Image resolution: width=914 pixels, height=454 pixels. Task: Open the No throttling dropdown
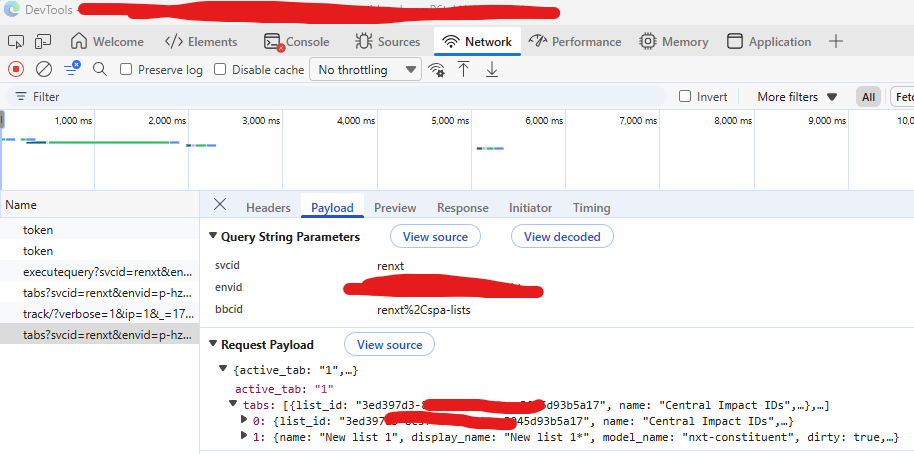coord(365,70)
